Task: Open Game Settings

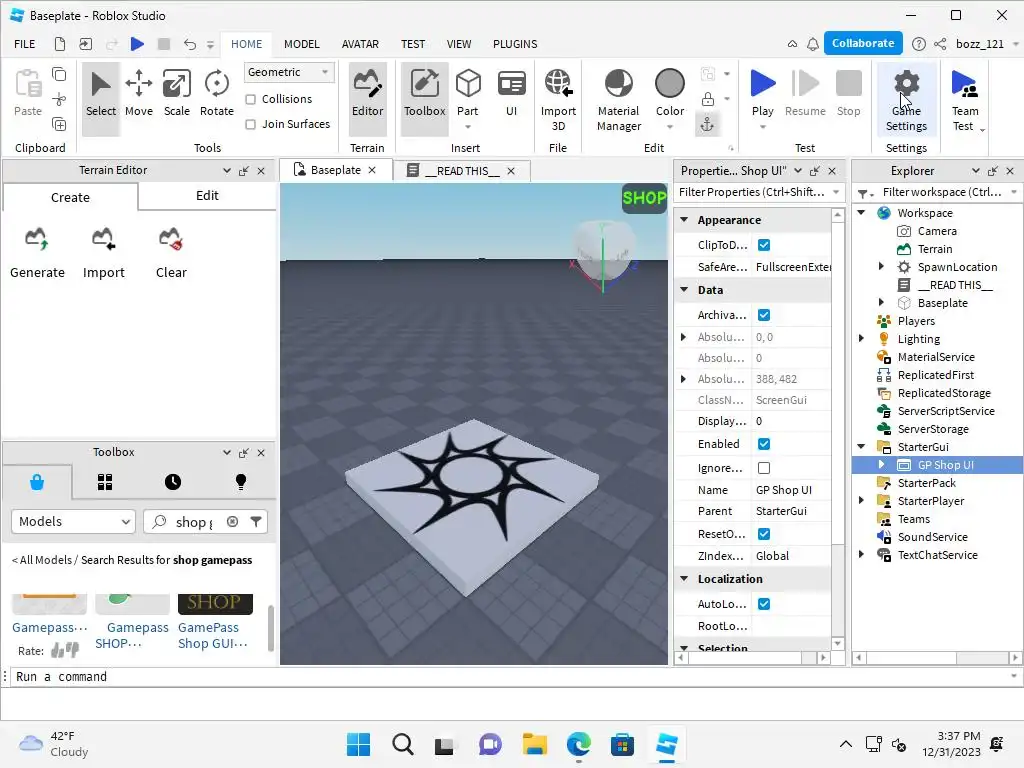Action: click(x=906, y=99)
